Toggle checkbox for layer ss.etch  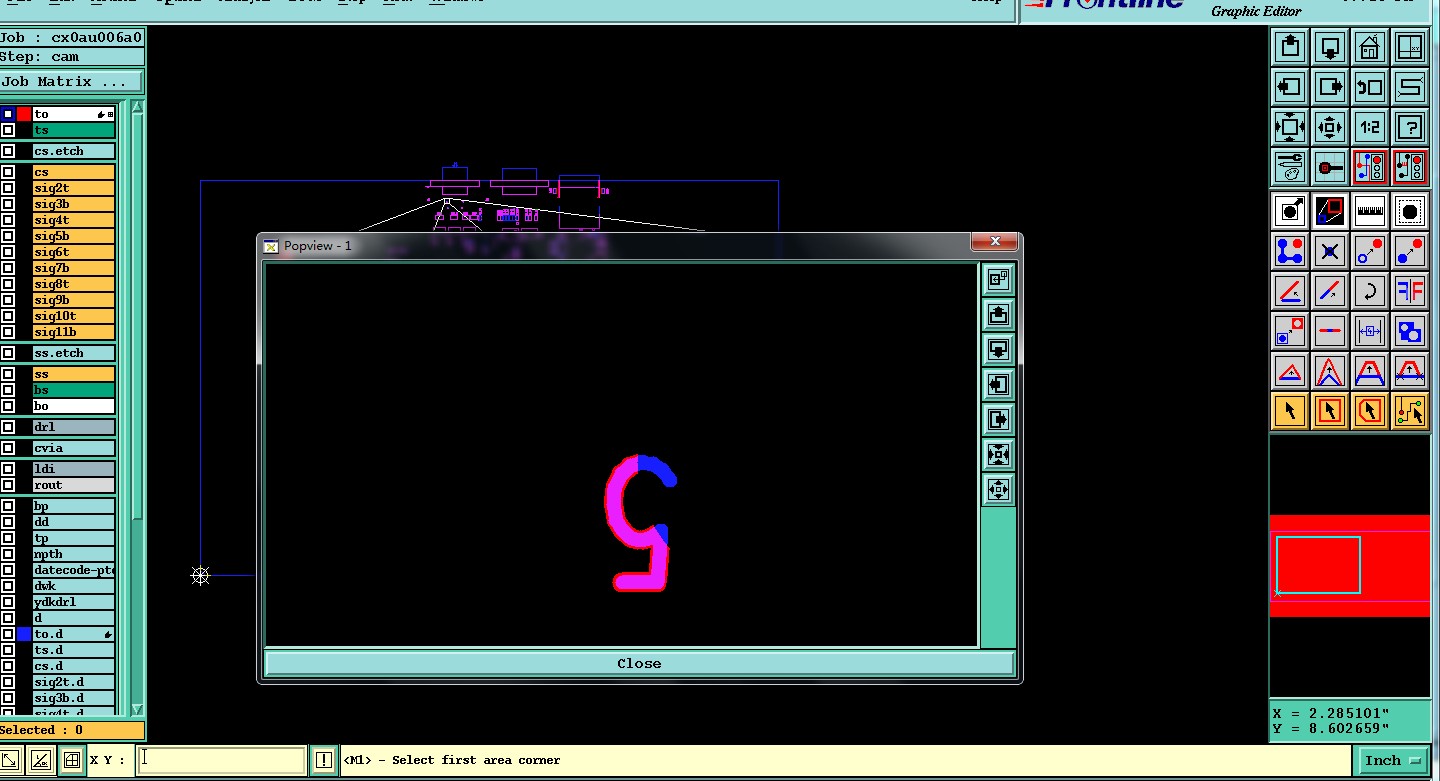[x=8, y=353]
